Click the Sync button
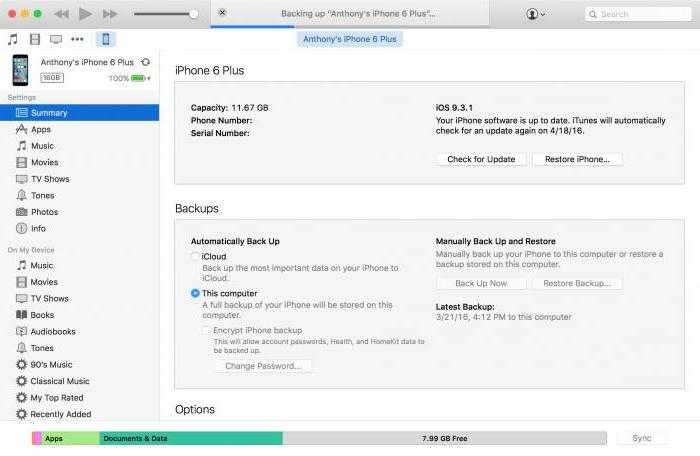 [x=642, y=439]
